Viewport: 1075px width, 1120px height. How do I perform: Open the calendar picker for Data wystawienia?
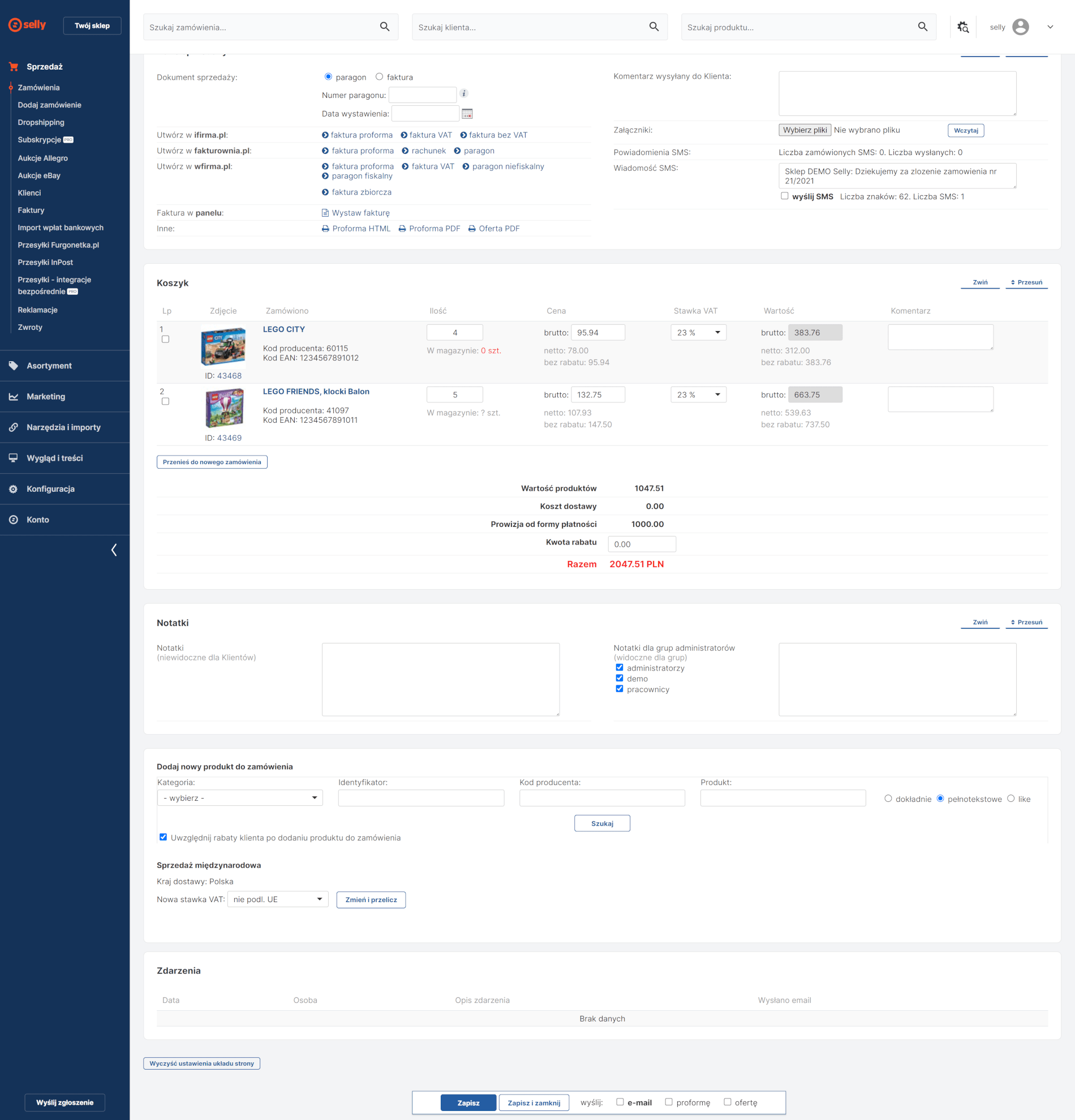467,114
